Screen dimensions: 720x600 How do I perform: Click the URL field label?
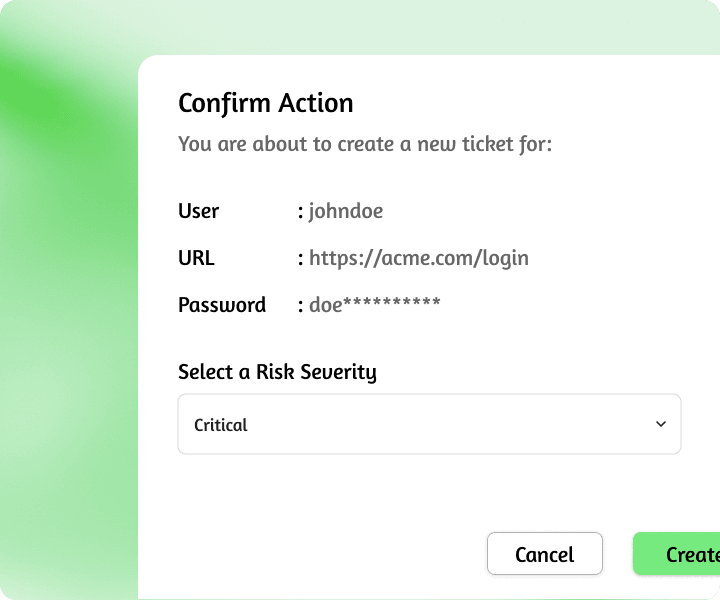[196, 258]
